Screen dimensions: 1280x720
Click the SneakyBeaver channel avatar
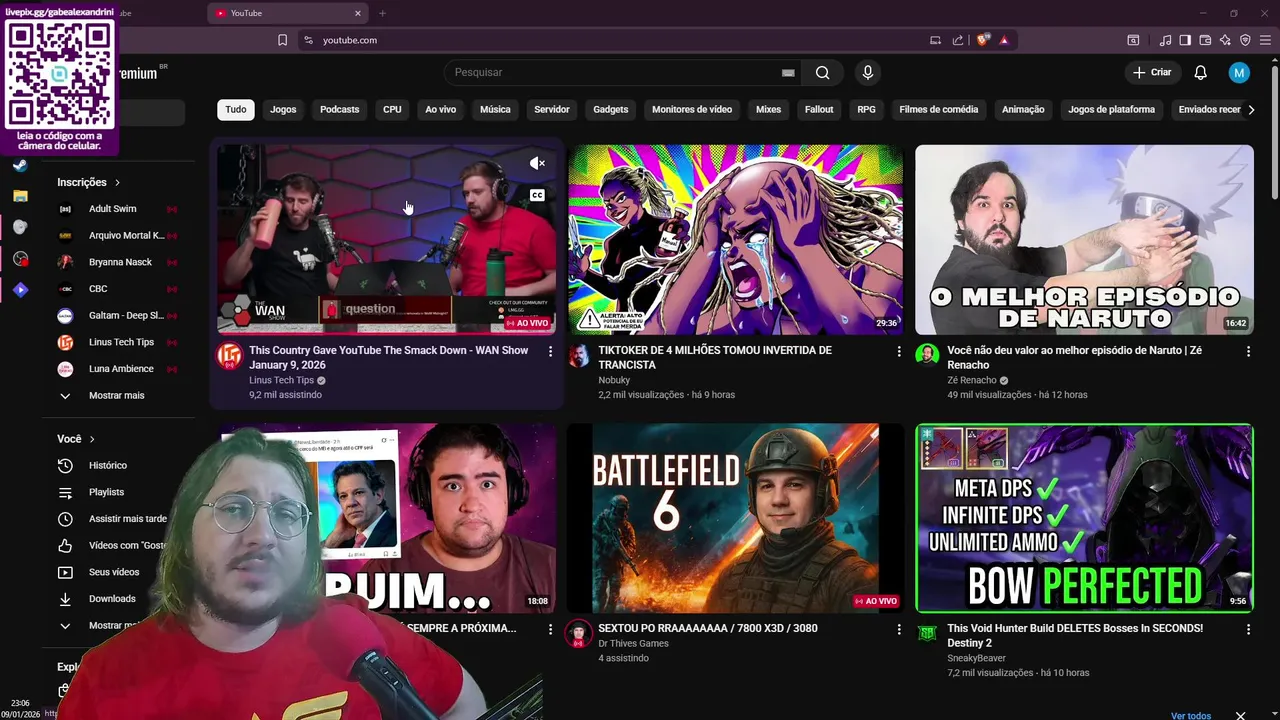tap(927, 634)
